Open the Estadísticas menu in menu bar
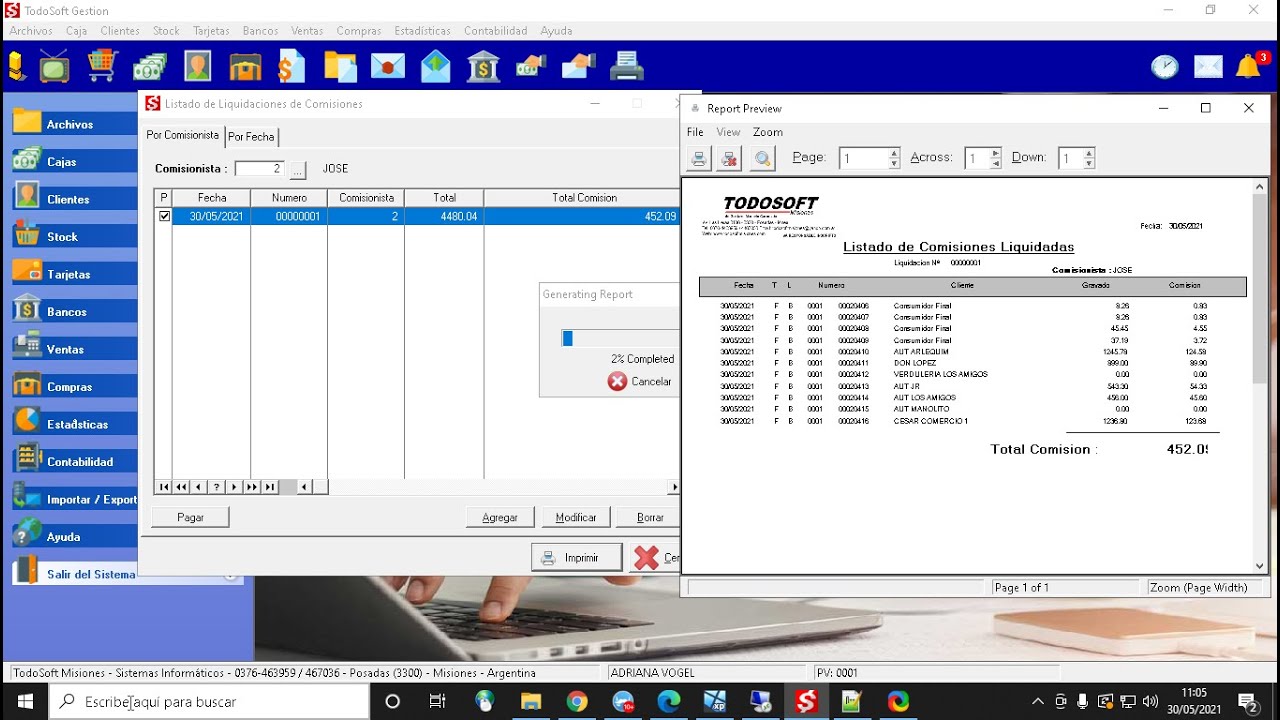 [x=422, y=31]
